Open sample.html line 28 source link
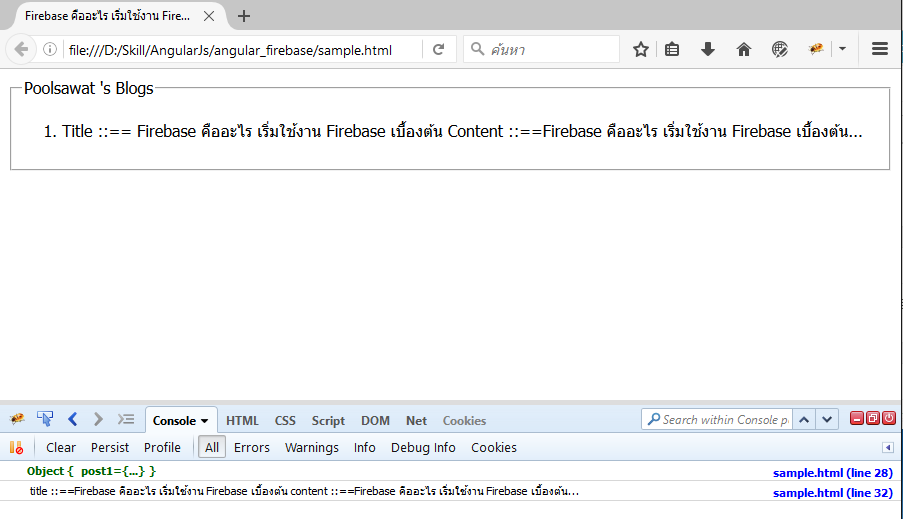The image size is (903, 519). (832, 473)
